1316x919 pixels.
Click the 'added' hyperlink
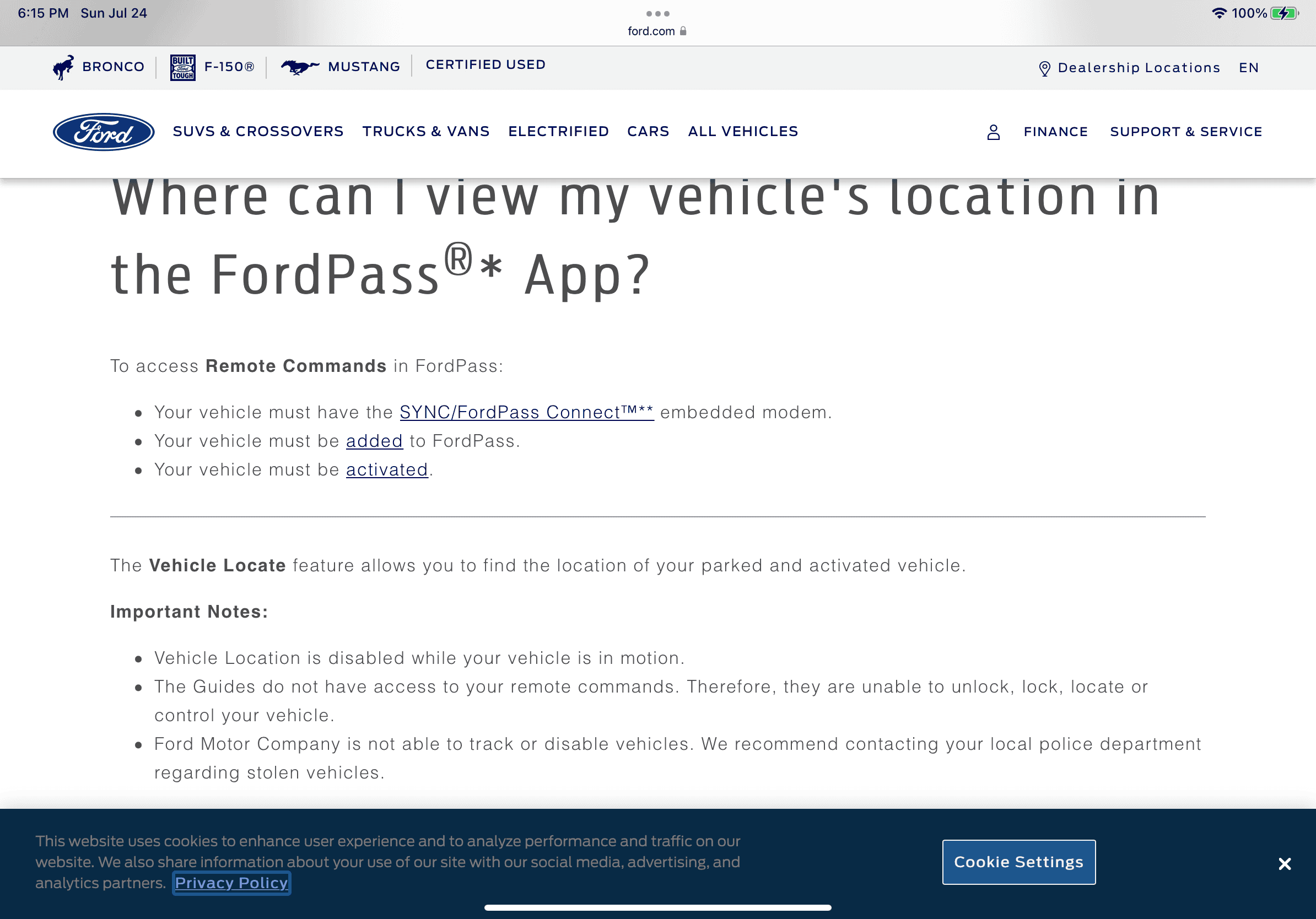point(374,441)
